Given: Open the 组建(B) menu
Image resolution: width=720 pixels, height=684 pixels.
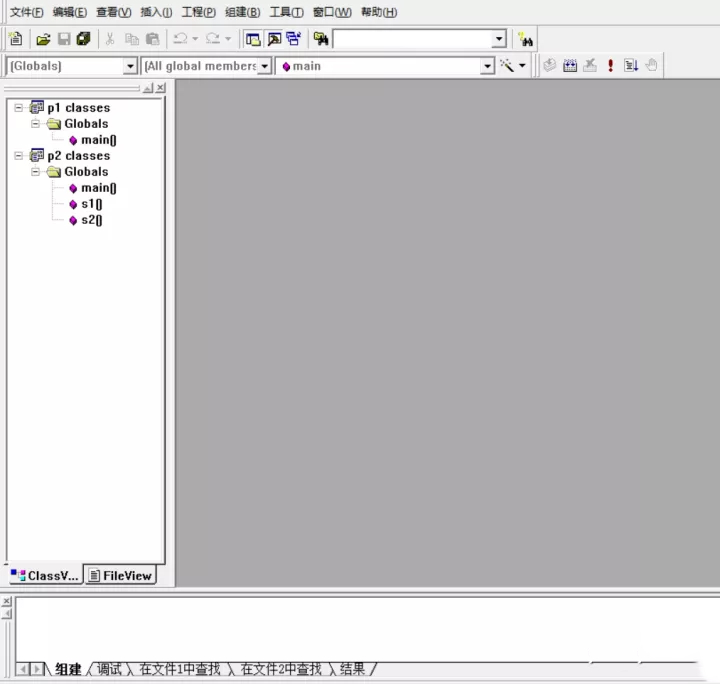Looking at the screenshot, I should pyautogui.click(x=242, y=12).
